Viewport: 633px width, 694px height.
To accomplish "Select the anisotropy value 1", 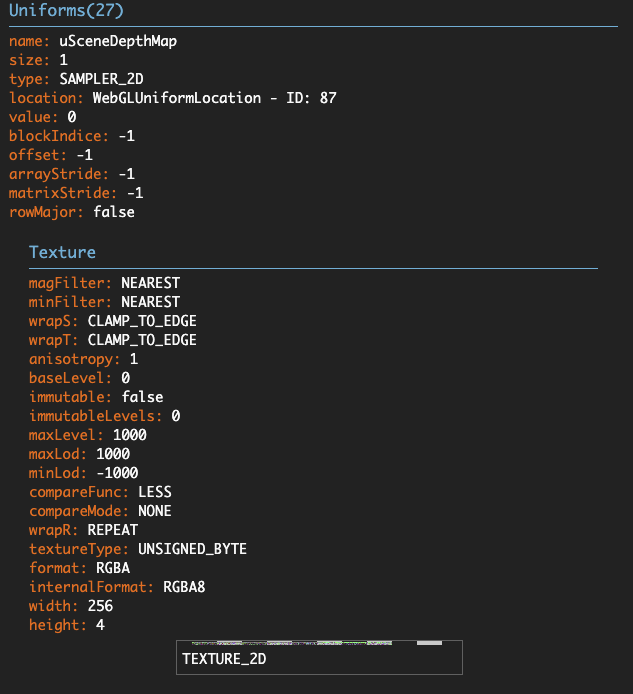I will coord(134,359).
